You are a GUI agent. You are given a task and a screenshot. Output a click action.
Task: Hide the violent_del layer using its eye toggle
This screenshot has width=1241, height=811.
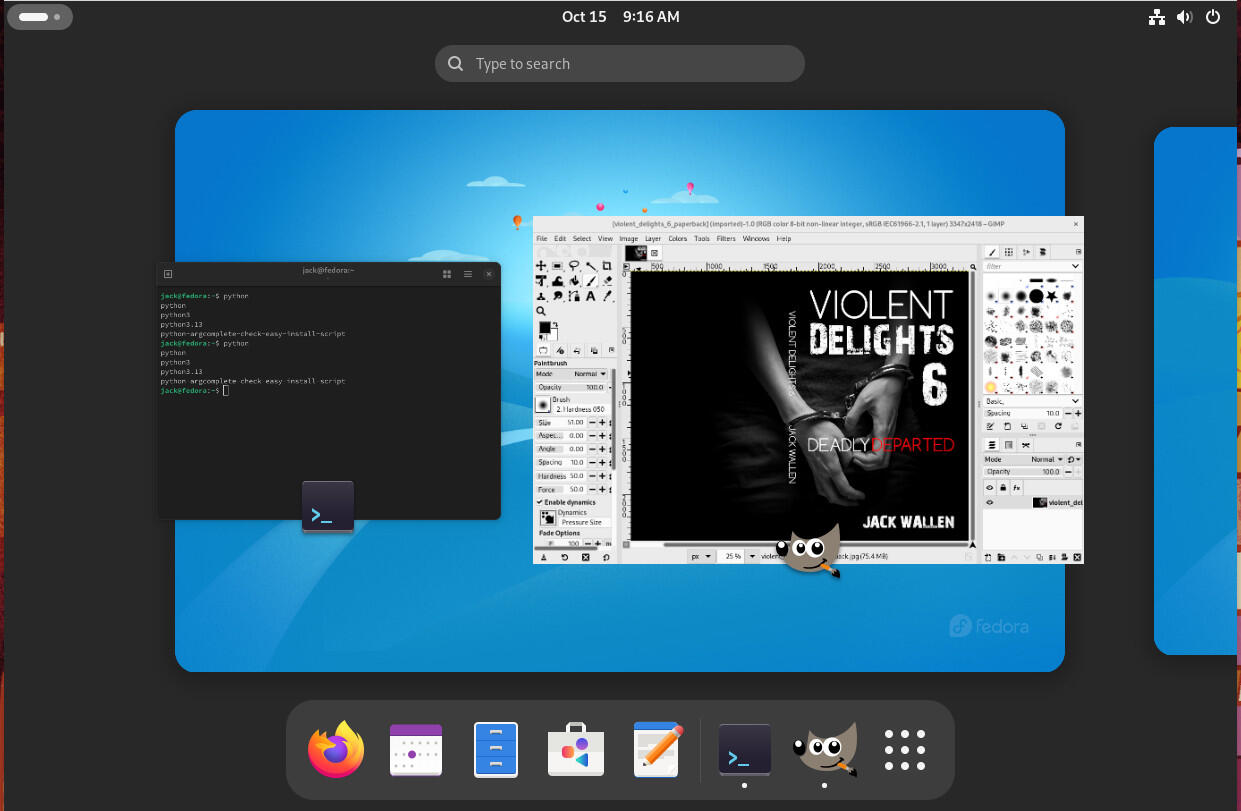[x=990, y=502]
